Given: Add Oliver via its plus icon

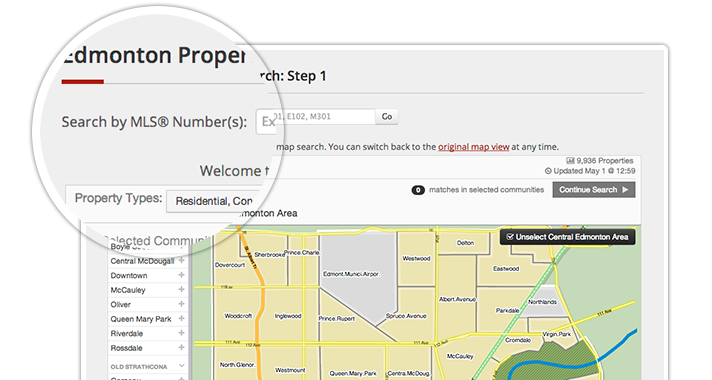Looking at the screenshot, I should click(181, 304).
